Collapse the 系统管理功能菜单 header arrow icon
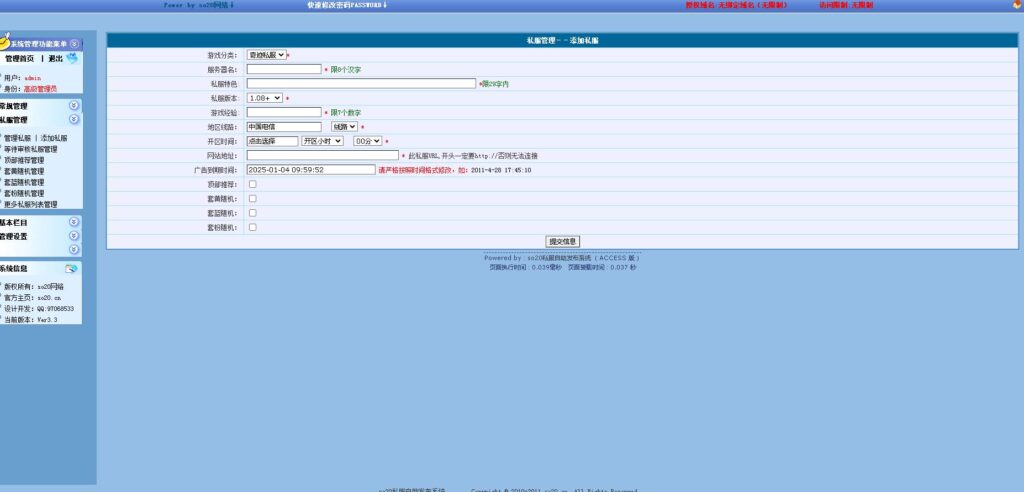Image resolution: width=1024 pixels, height=492 pixels. [75, 44]
